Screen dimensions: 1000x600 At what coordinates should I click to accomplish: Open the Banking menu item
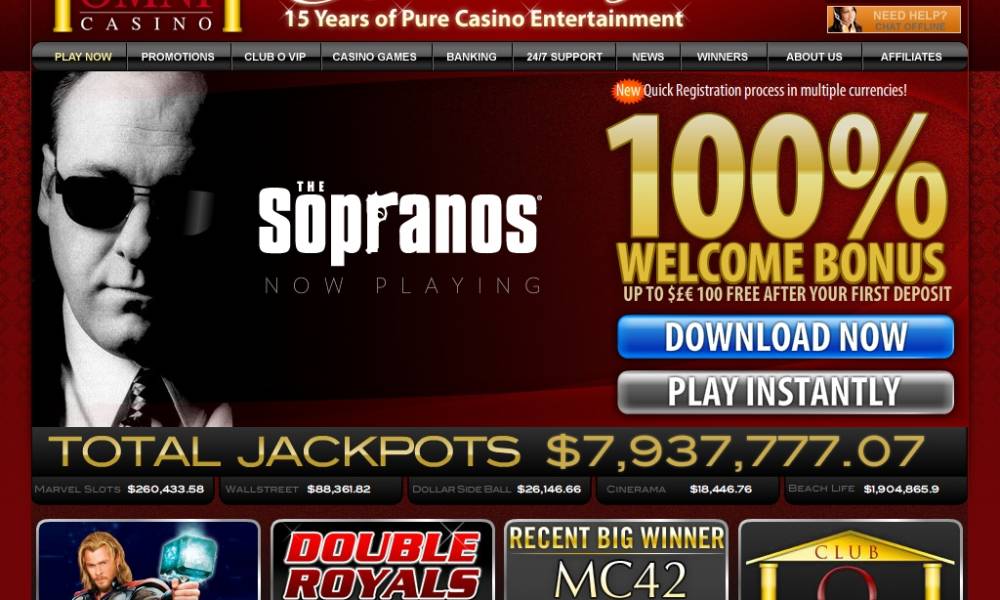pyautogui.click(x=471, y=57)
